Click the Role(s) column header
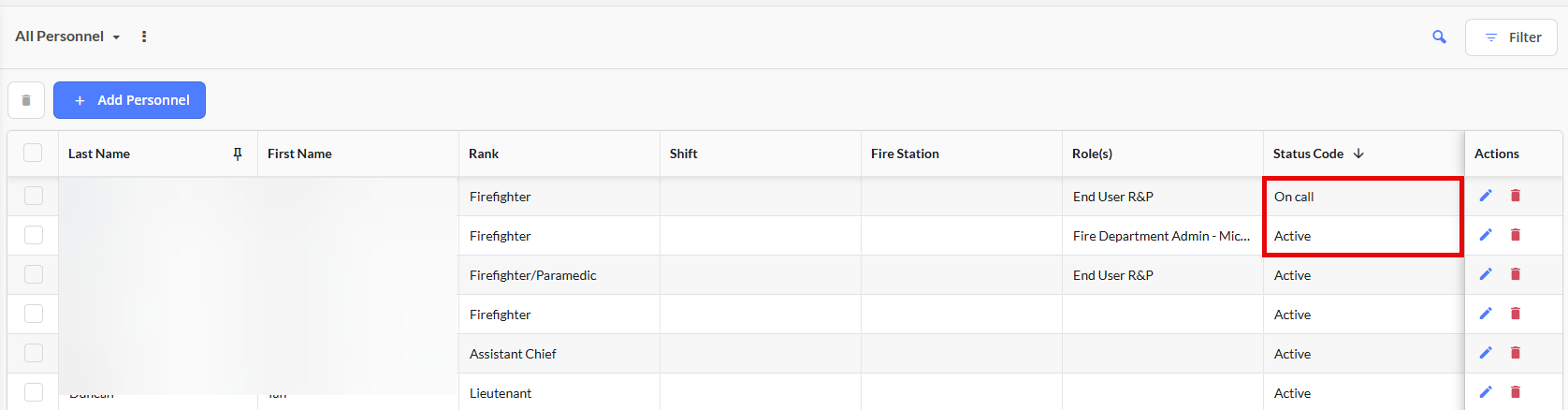Viewport: 1568px width, 410px height. click(x=1092, y=154)
